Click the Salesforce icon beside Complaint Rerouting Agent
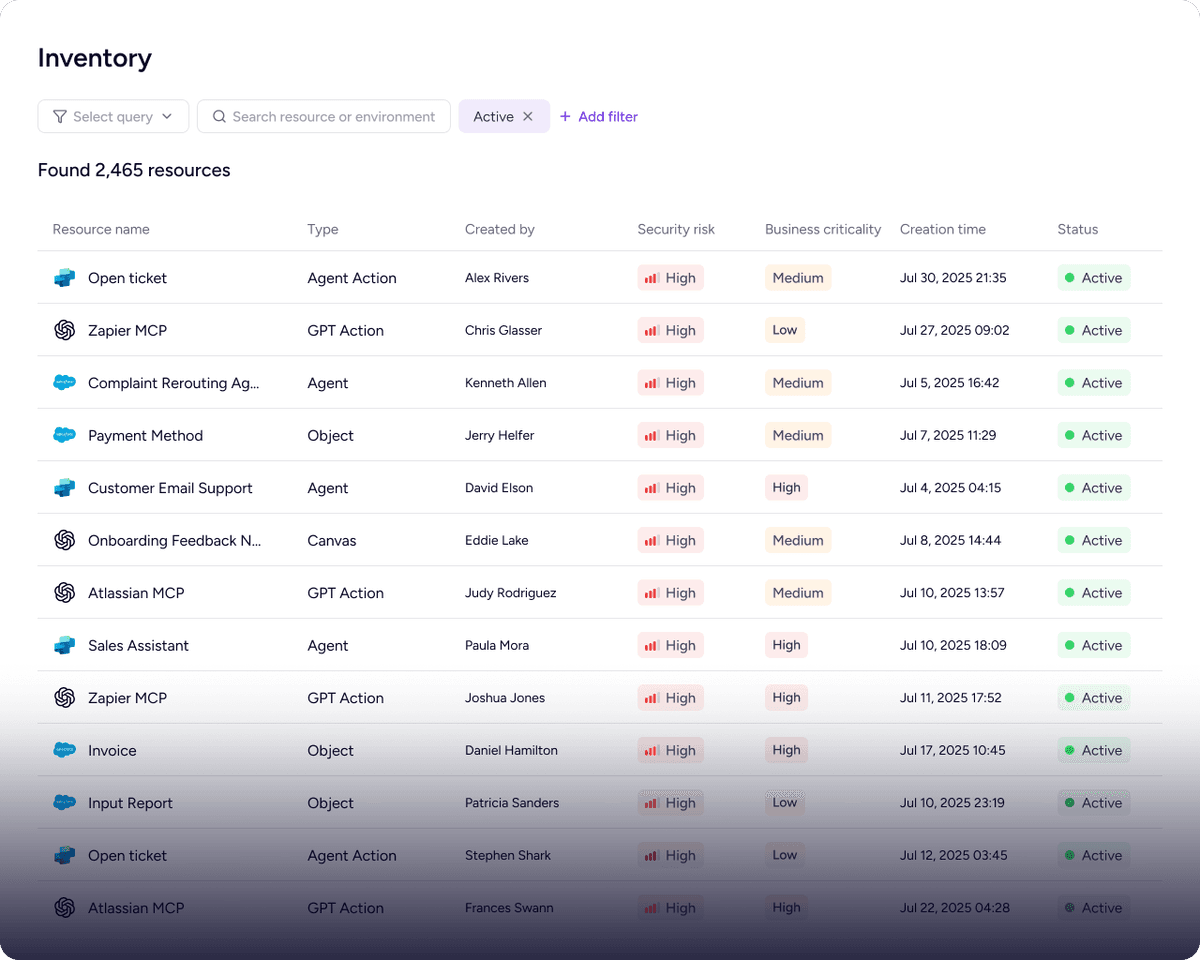Screen dimensions: 1200x960 (65, 383)
